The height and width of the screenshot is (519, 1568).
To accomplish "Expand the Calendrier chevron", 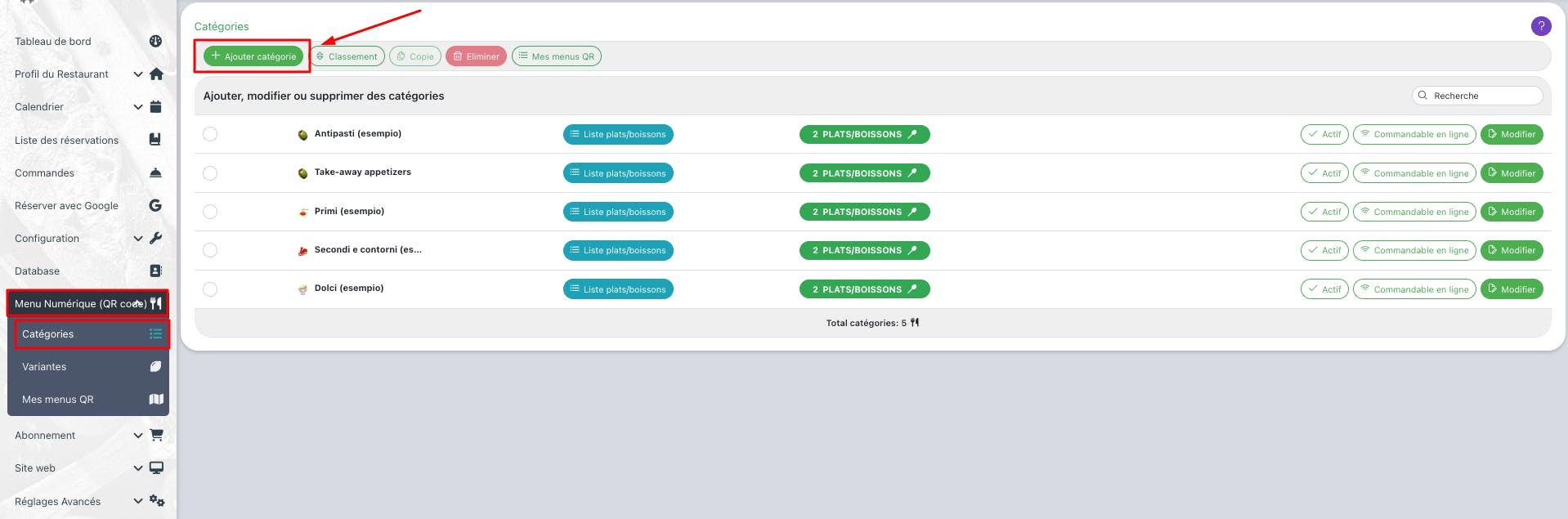I will pyautogui.click(x=138, y=107).
